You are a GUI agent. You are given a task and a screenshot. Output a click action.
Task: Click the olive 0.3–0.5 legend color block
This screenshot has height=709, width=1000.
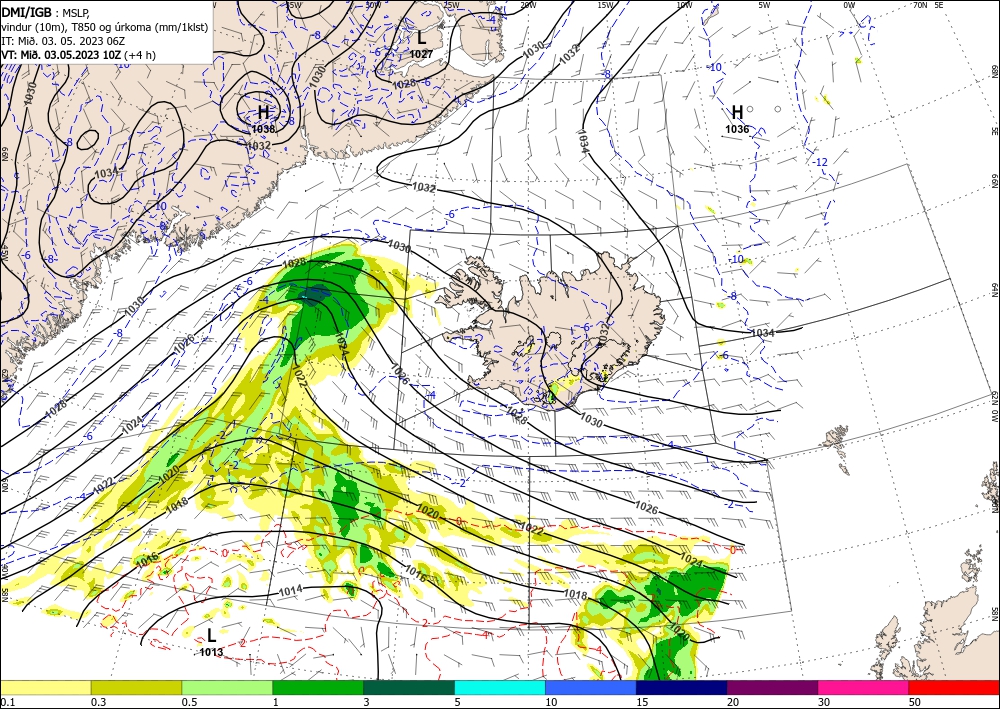coord(136,687)
